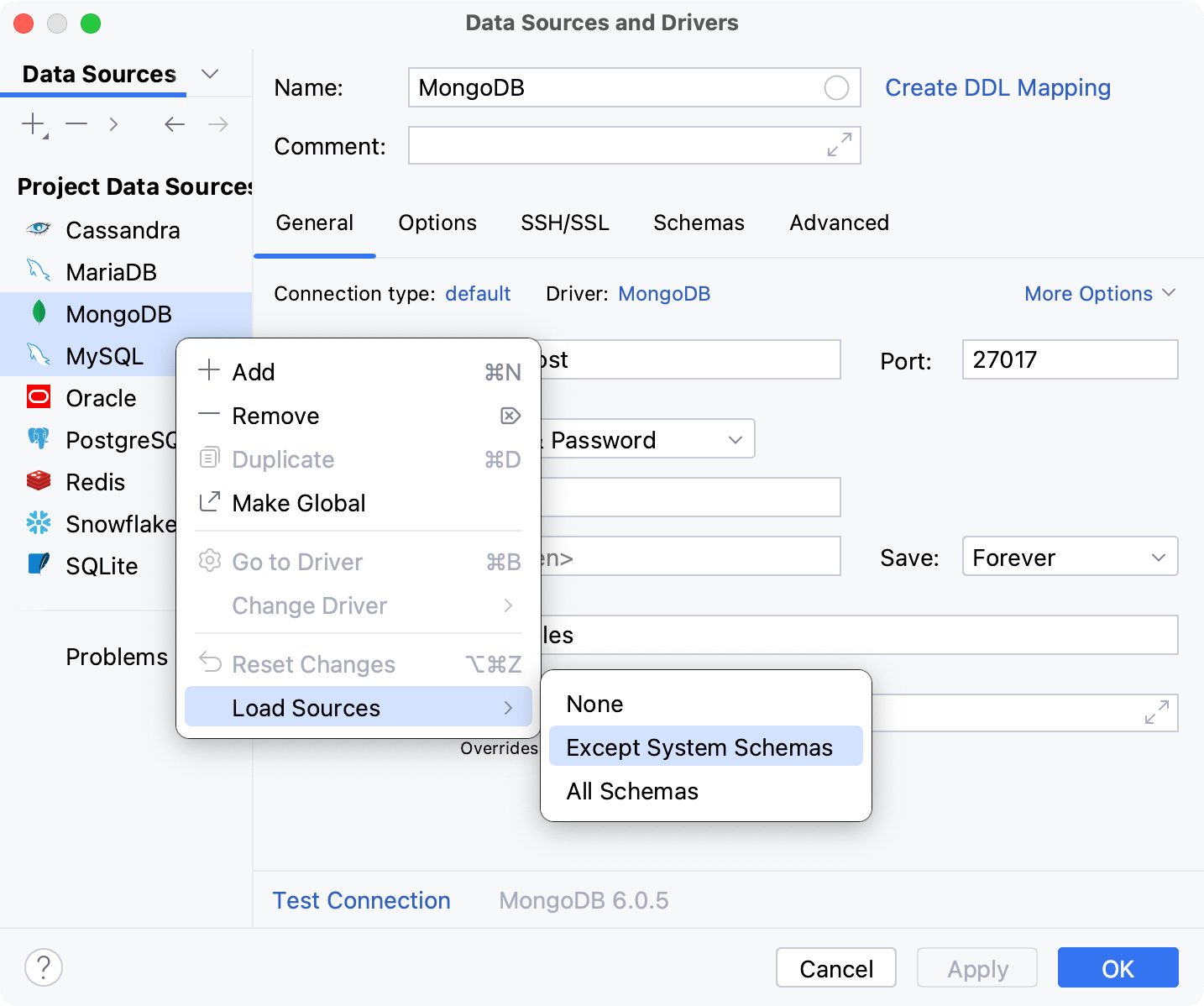Click the forward navigation arrow icon
1204x1006 pixels.
point(217,123)
